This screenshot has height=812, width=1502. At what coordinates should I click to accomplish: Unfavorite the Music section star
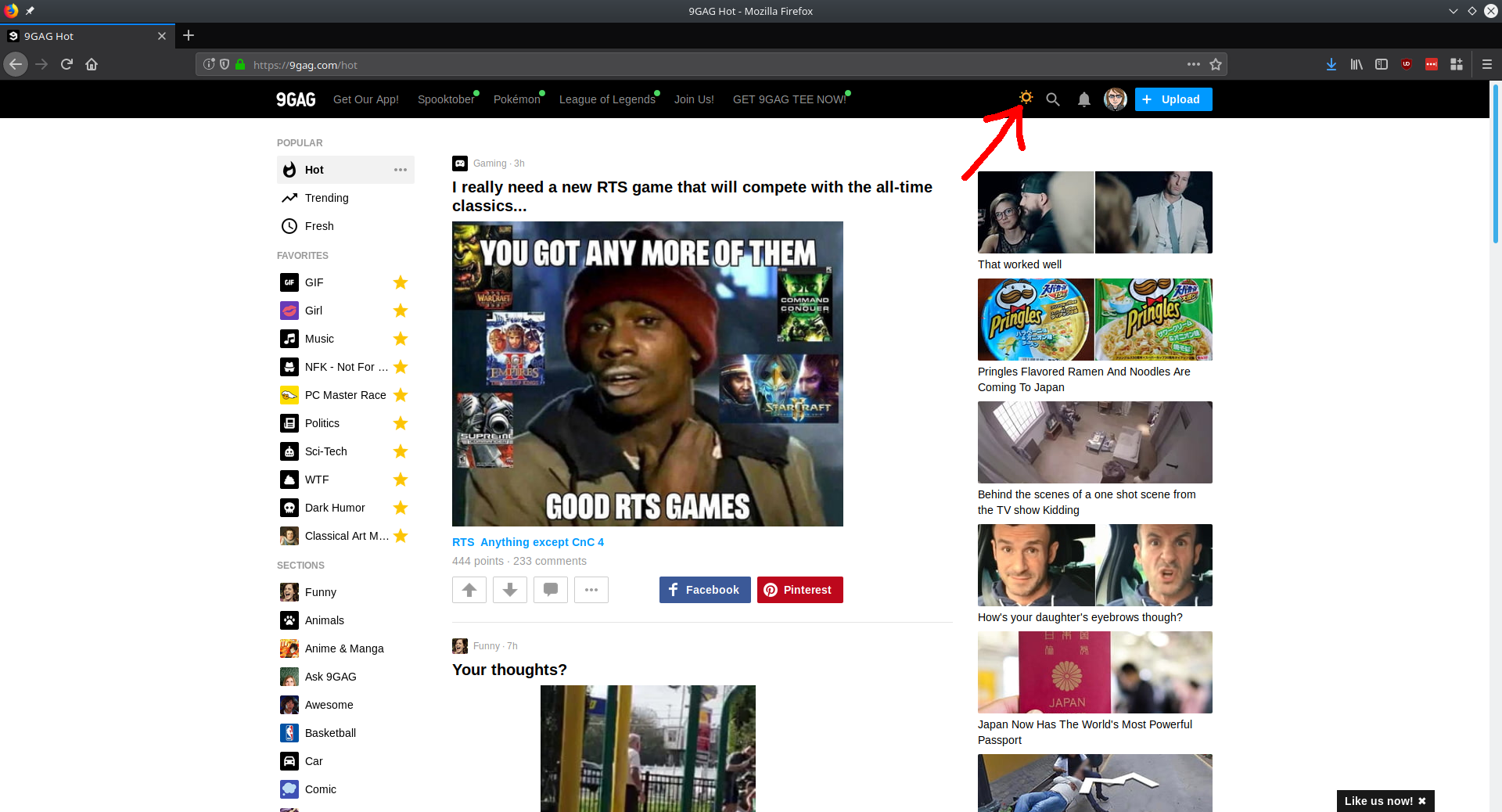tap(401, 339)
